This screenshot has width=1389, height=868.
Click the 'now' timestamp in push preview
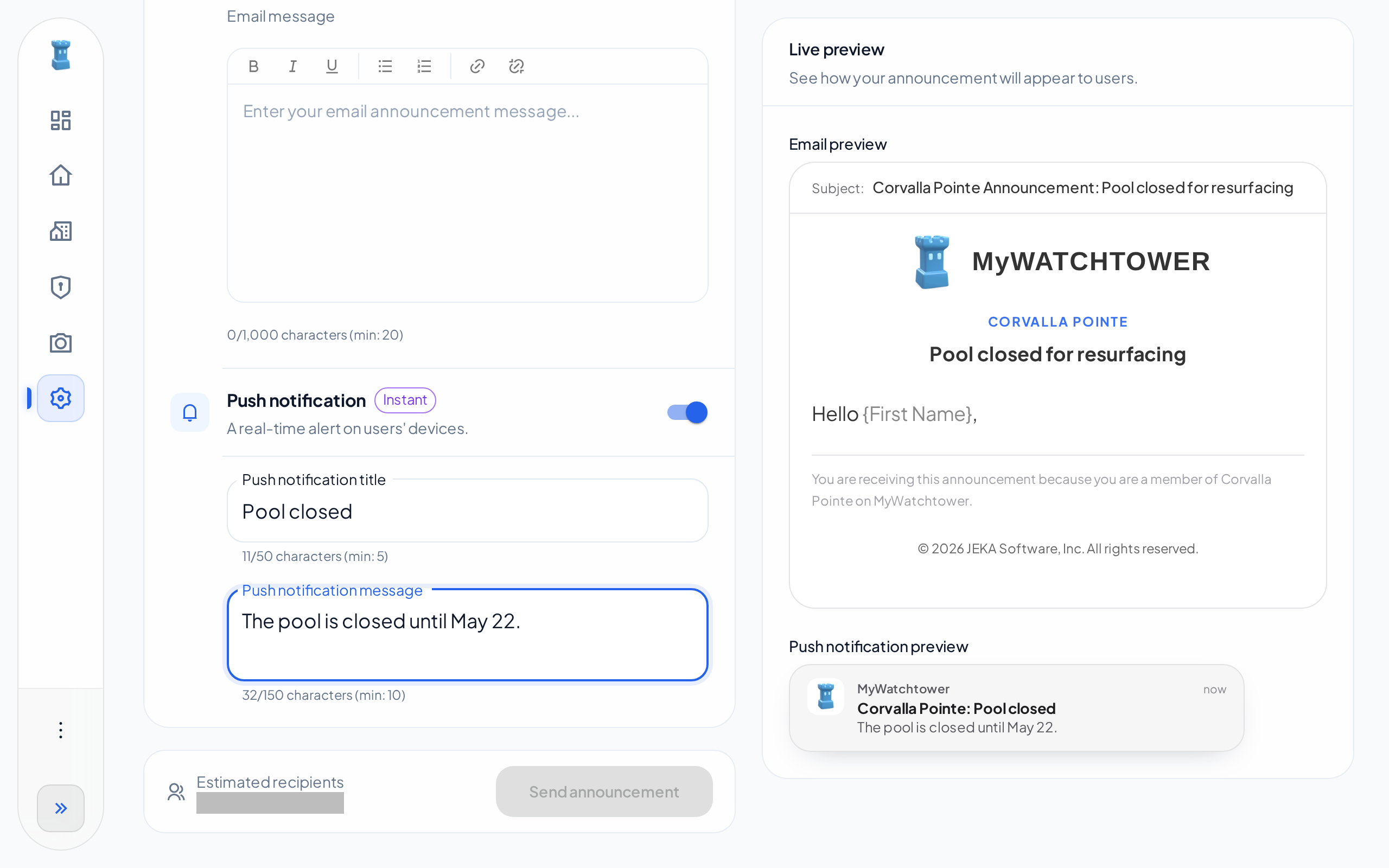tap(1214, 690)
